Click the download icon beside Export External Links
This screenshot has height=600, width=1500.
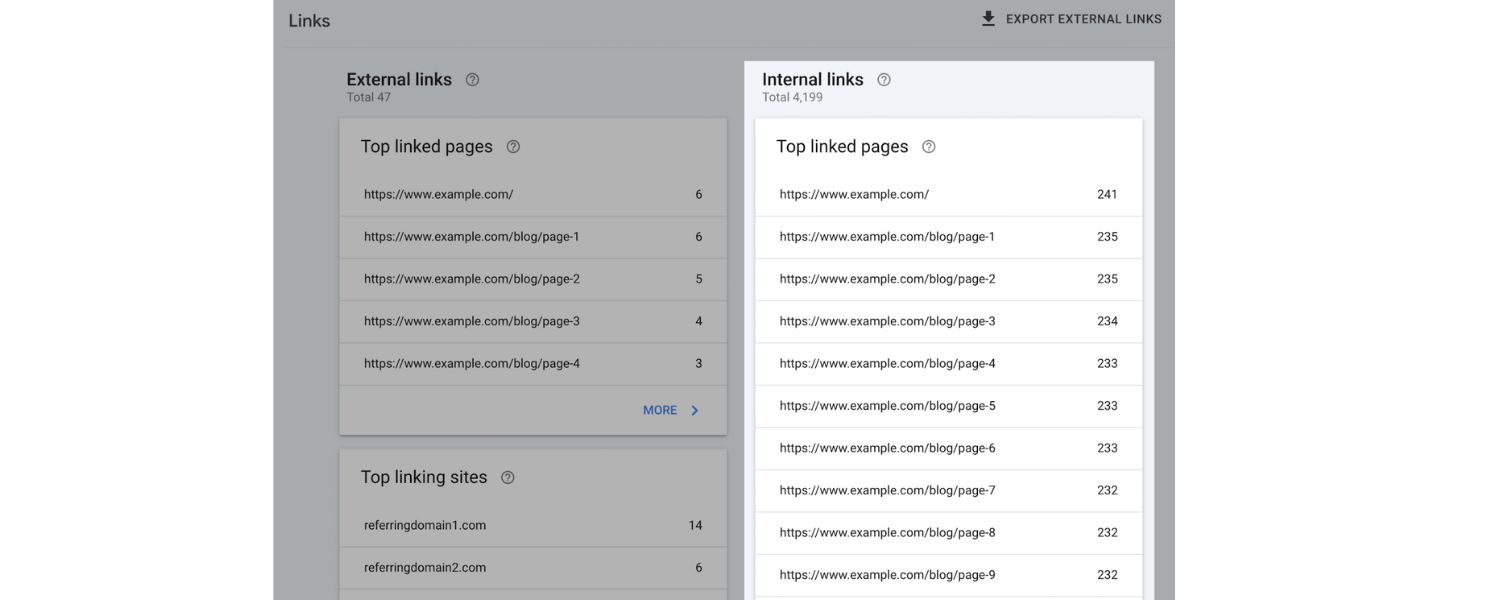coord(988,18)
